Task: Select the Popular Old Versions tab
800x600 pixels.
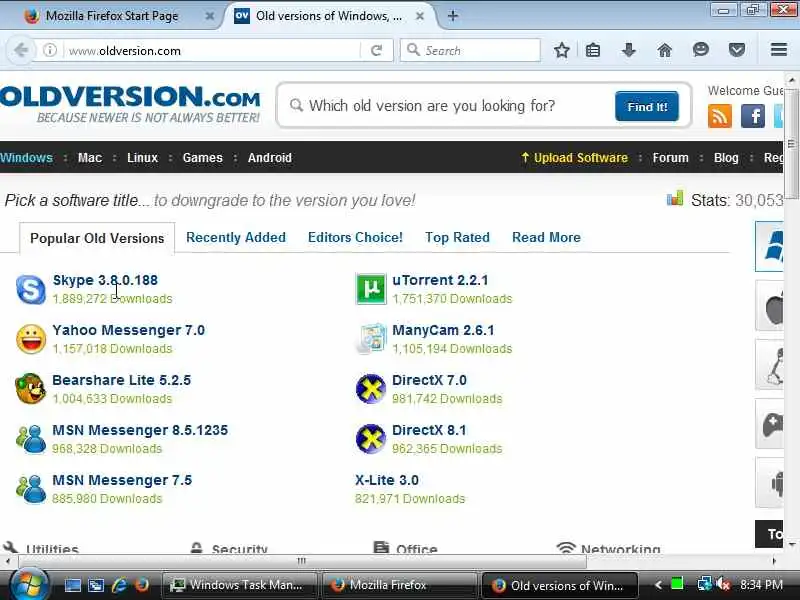Action: [x=97, y=238]
